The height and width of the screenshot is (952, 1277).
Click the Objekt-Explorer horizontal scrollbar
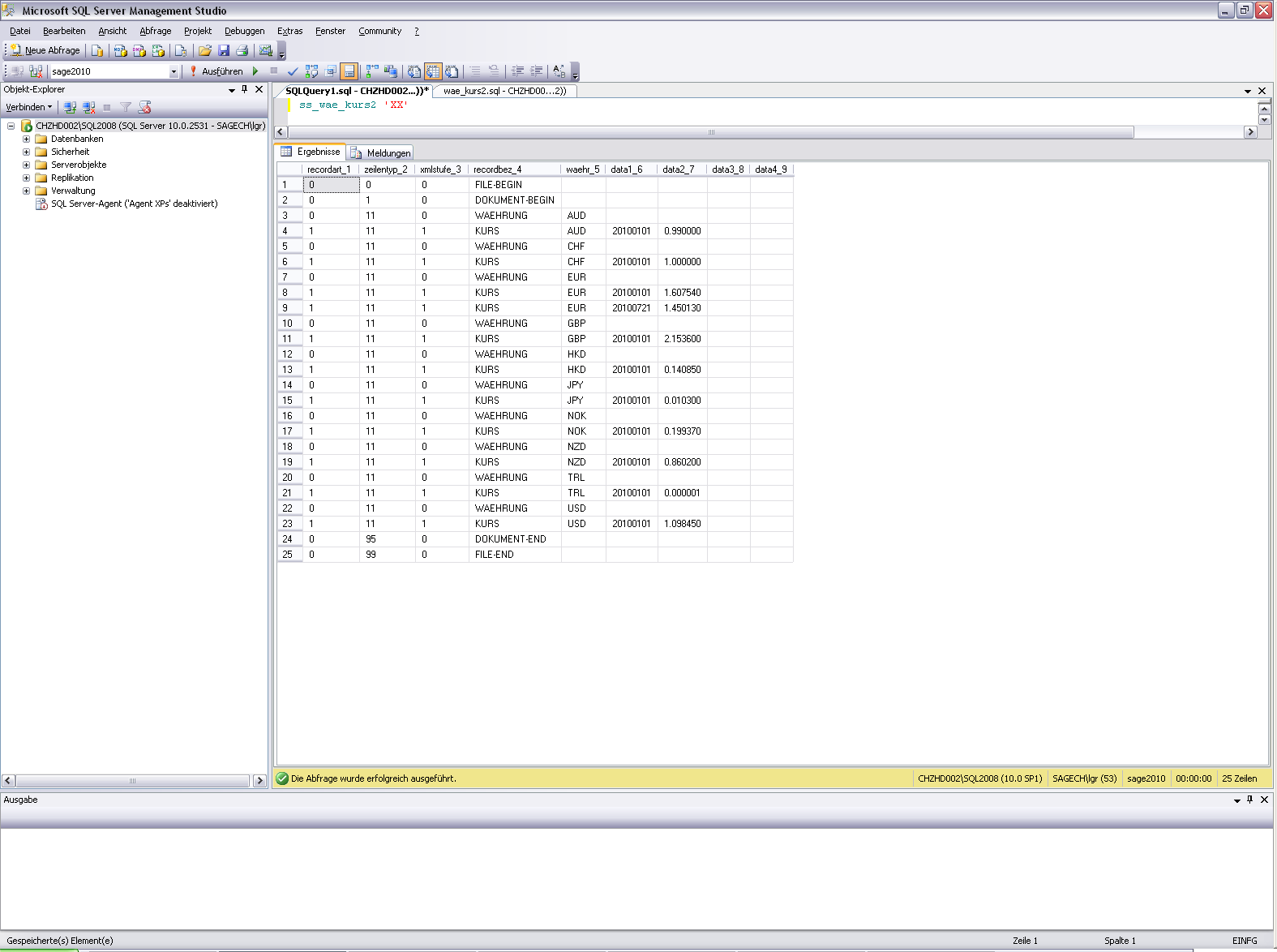coord(134,781)
